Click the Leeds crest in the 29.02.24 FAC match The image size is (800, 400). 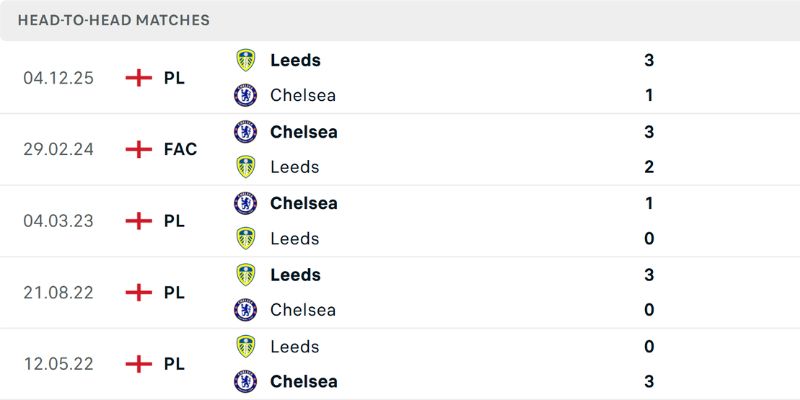click(245, 167)
